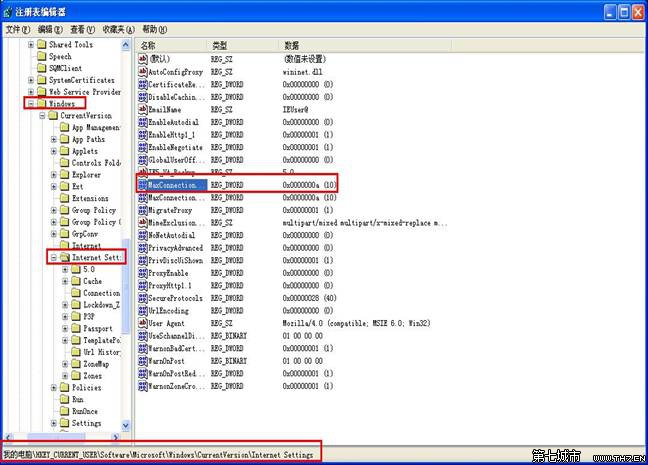Image resolution: width=648 pixels, height=465 pixels.
Task: Open the 文件(F) menu
Action: [17, 29]
